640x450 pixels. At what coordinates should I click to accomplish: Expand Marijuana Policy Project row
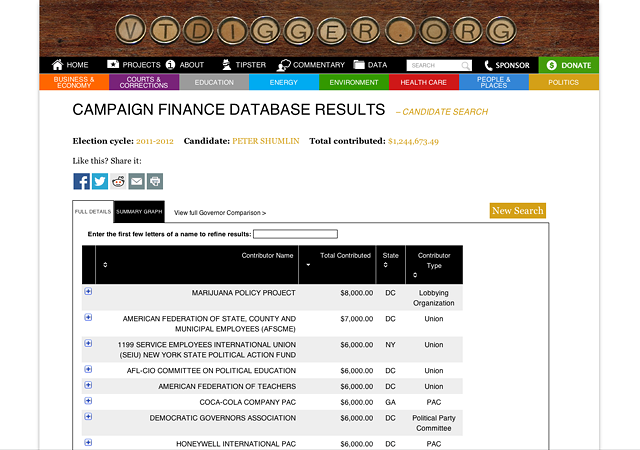point(88,291)
